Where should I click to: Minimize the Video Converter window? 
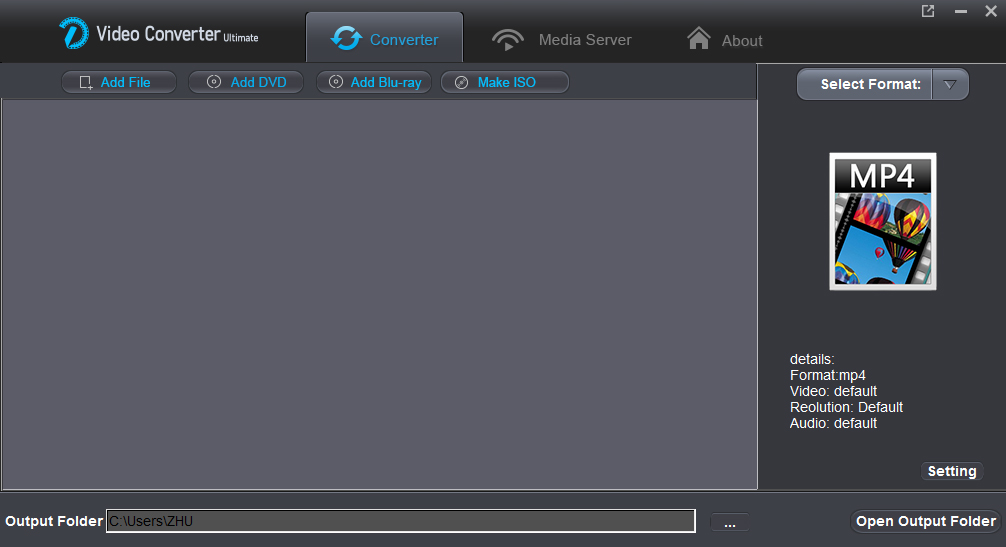[x=960, y=11]
